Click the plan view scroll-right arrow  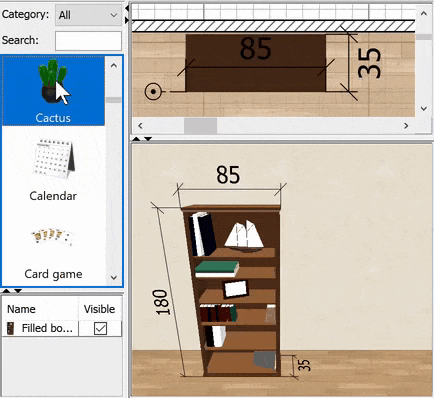406,126
